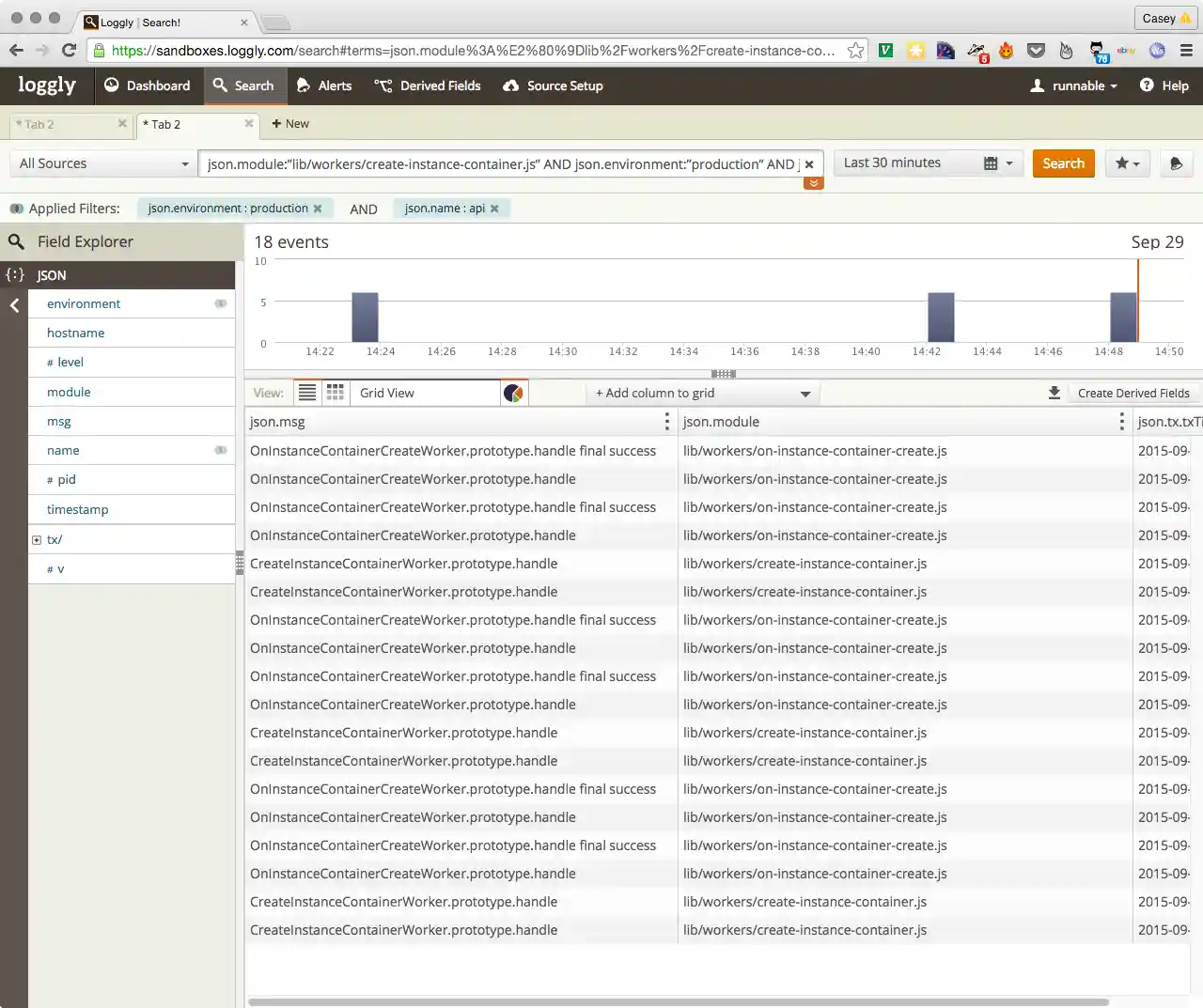The width and height of the screenshot is (1203, 1008).
Task: Open the pie chart visualization
Action: click(x=513, y=393)
